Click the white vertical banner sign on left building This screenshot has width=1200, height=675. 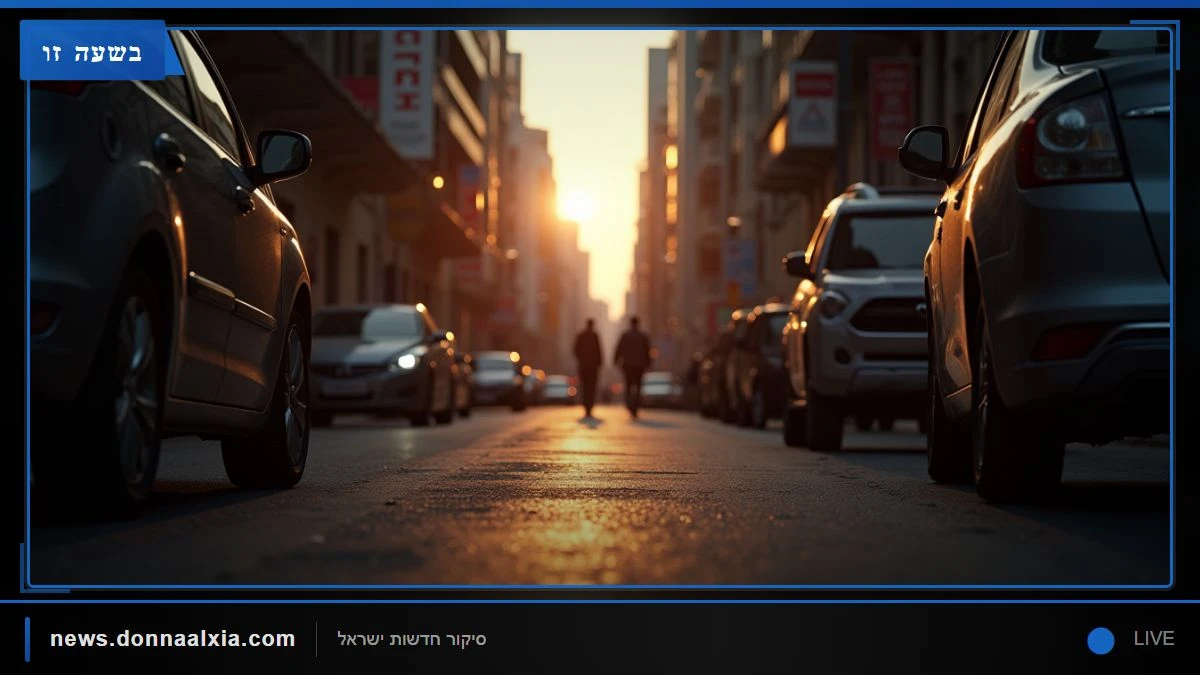point(407,92)
